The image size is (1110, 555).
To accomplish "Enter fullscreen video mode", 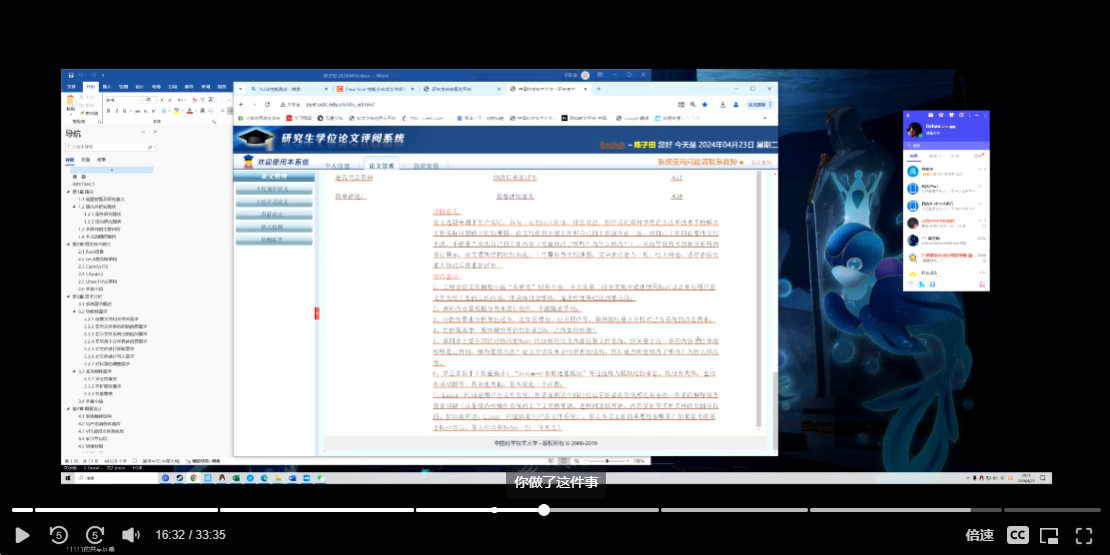I will (1084, 535).
